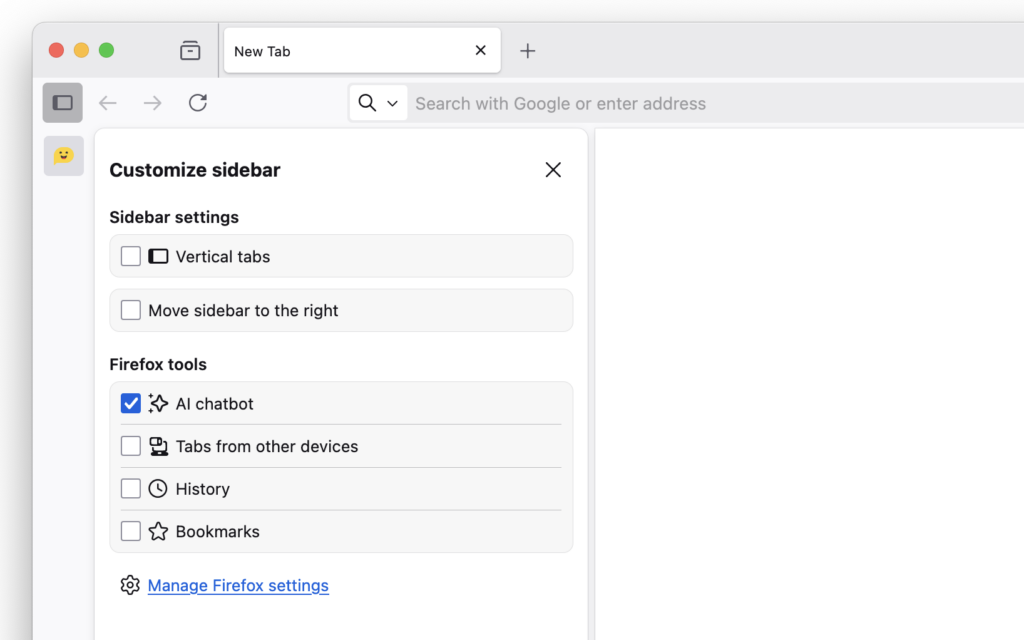Close the Customize sidebar panel

coord(553,170)
